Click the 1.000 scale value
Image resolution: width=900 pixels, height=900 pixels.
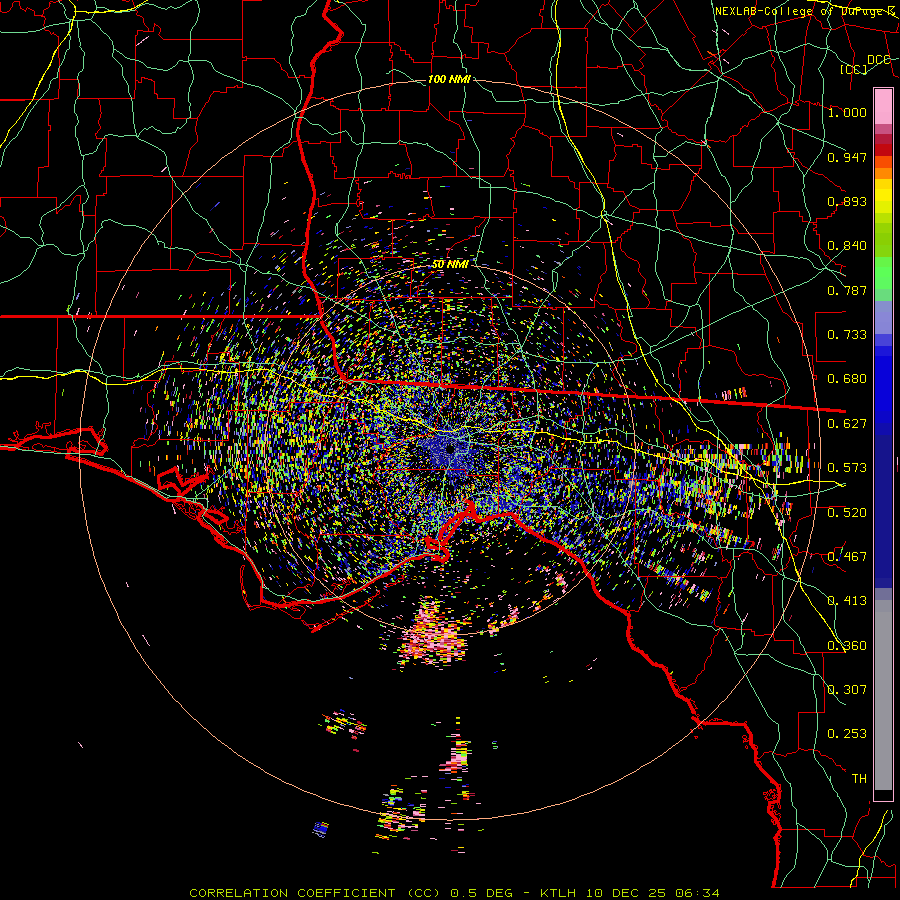(x=847, y=112)
